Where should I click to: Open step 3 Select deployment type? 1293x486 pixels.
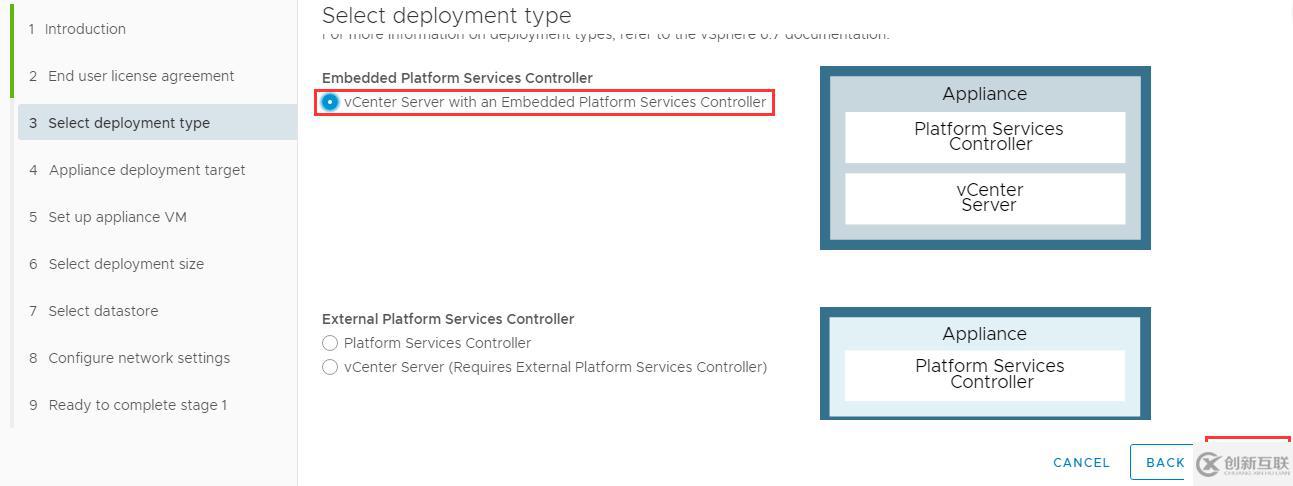coord(157,123)
